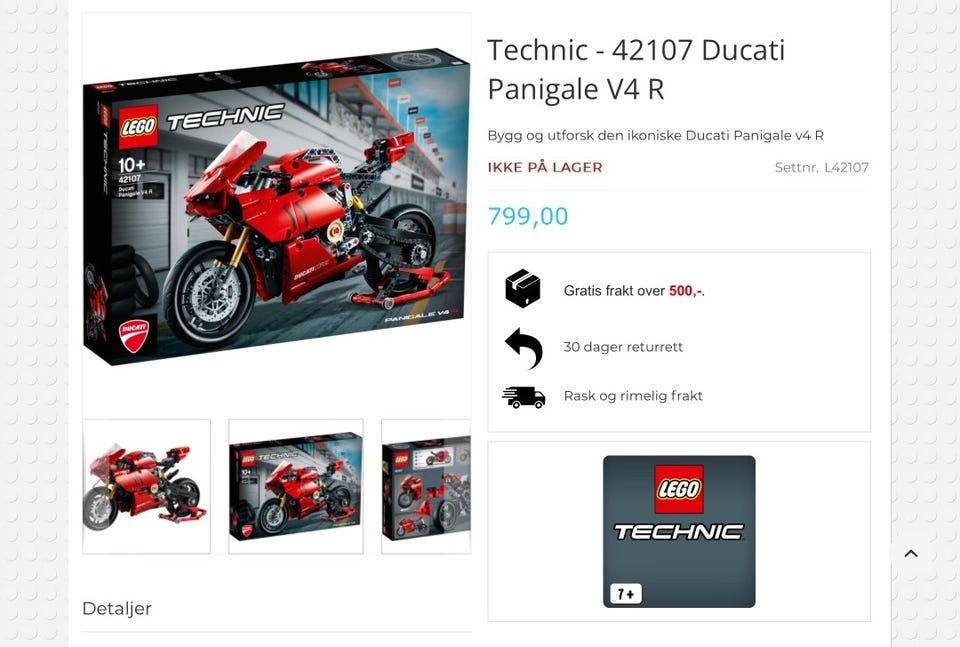Select the box back thumbnail image

[x=426, y=487]
